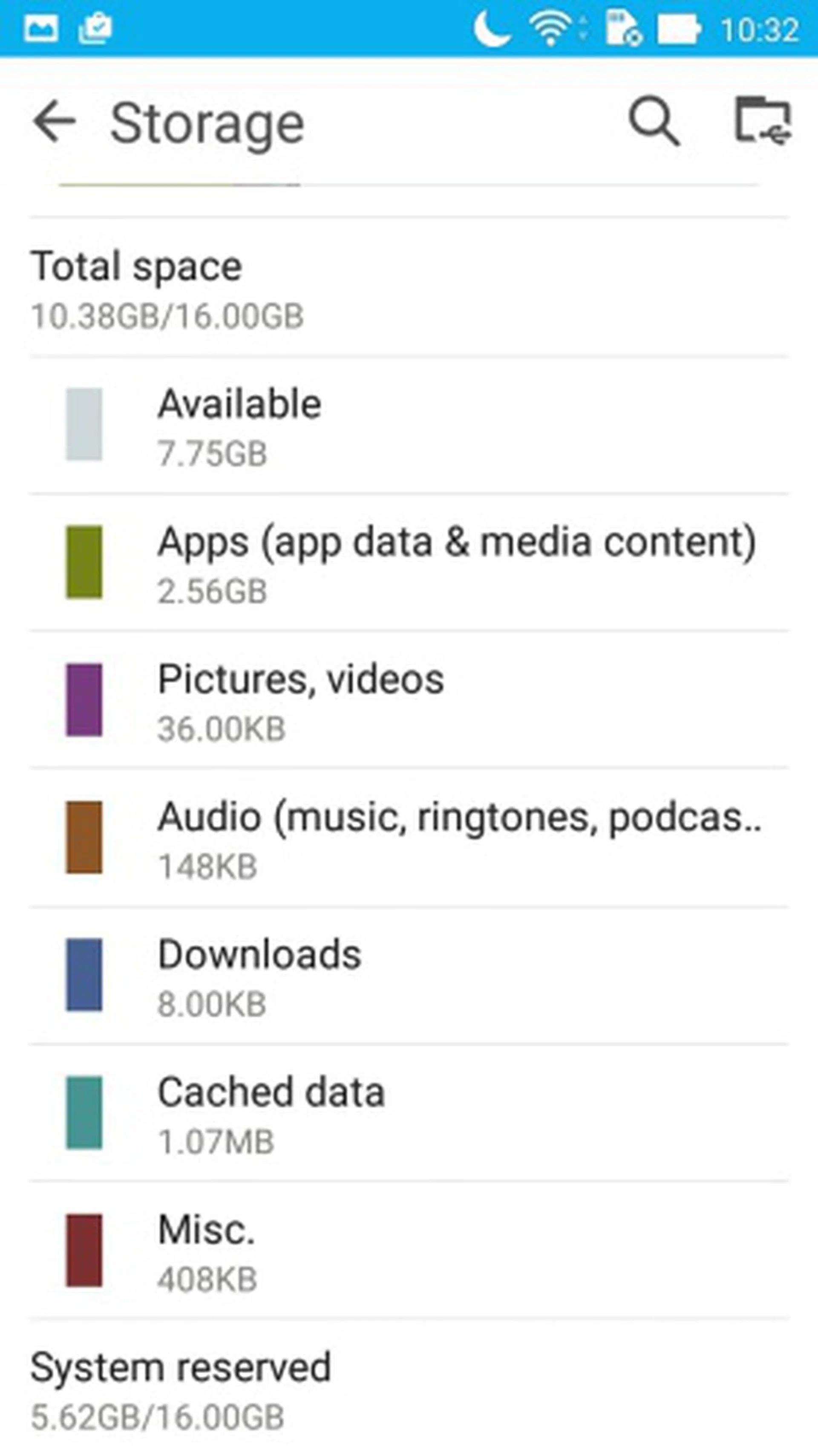Viewport: 818px width, 1456px height.
Task: Tap the purple Pictures color swatch
Action: [x=84, y=700]
